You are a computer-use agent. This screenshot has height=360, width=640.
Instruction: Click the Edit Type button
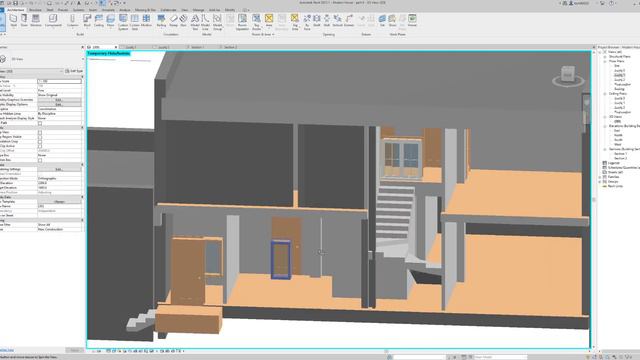(x=74, y=71)
